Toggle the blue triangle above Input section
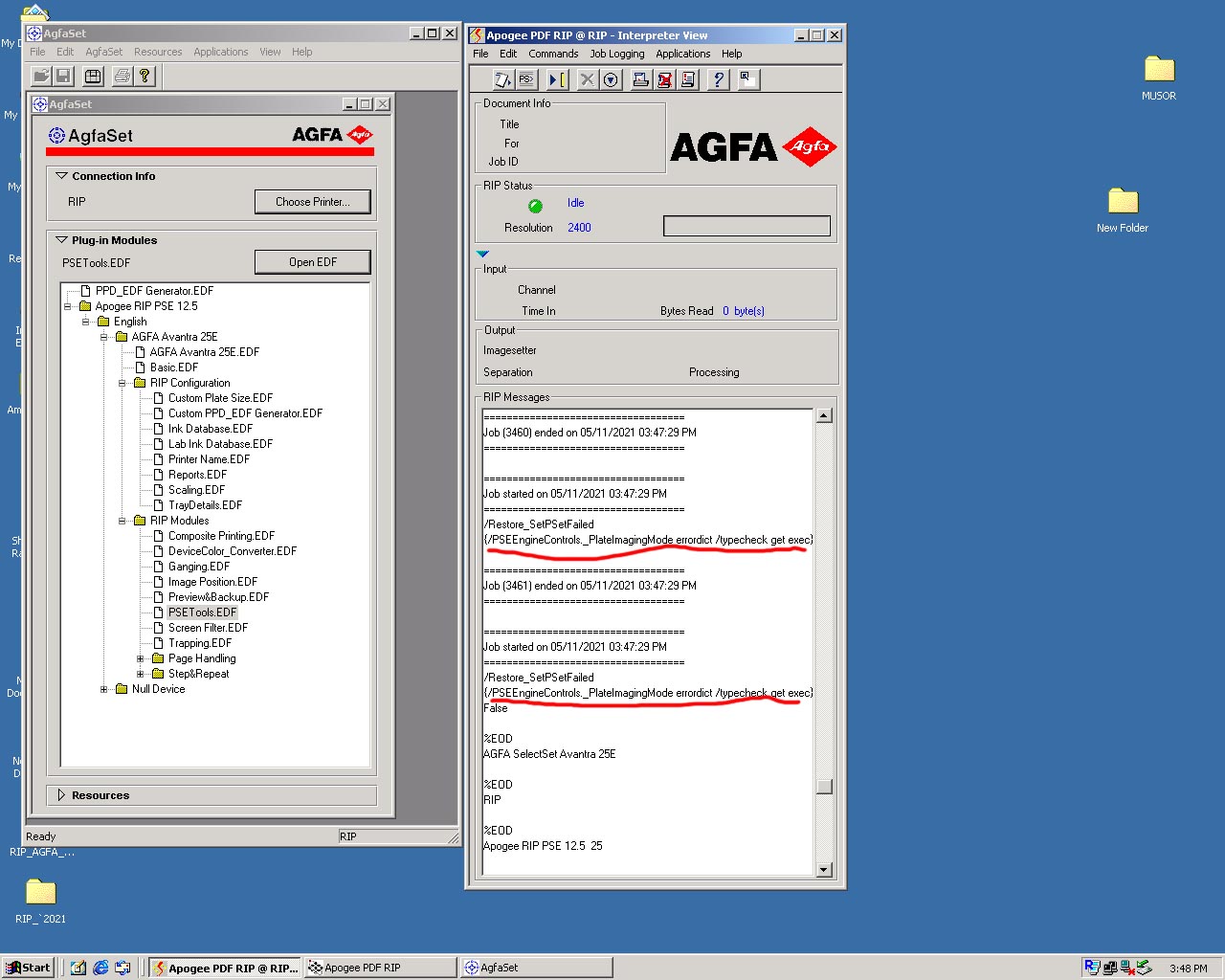The width and height of the screenshot is (1225, 980). [482, 255]
